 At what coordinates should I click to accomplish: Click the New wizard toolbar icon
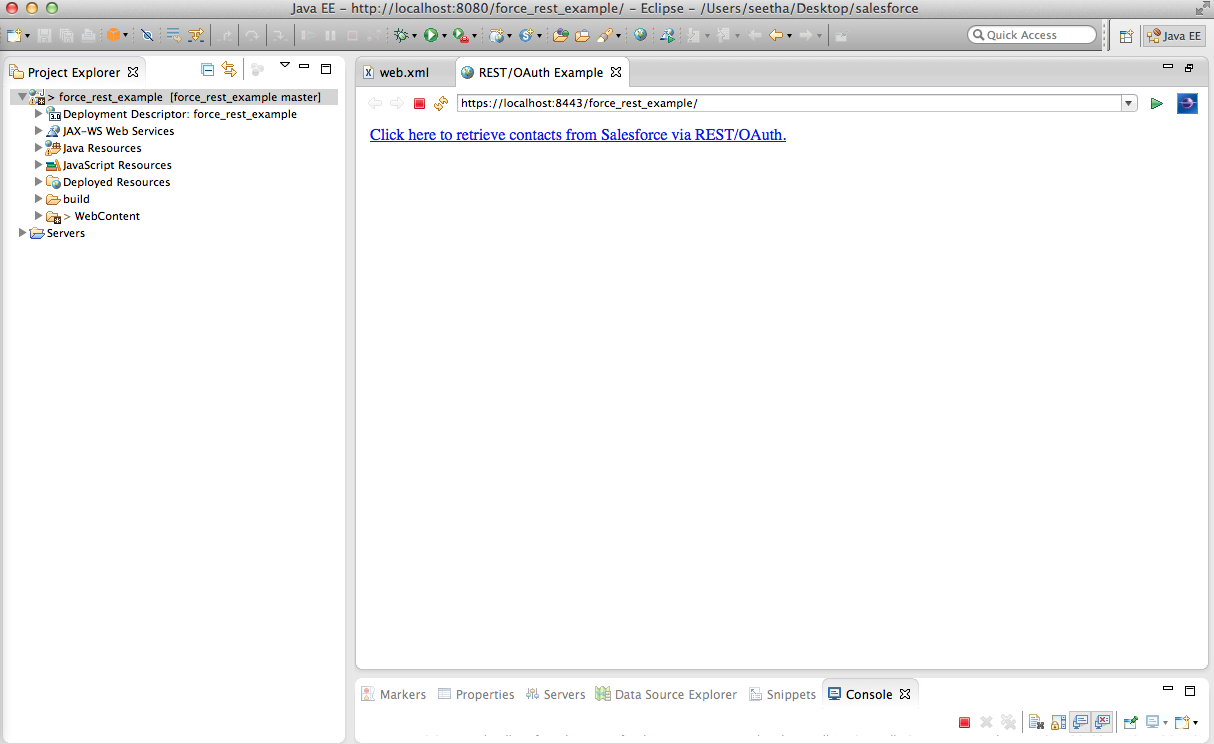[x=13, y=35]
